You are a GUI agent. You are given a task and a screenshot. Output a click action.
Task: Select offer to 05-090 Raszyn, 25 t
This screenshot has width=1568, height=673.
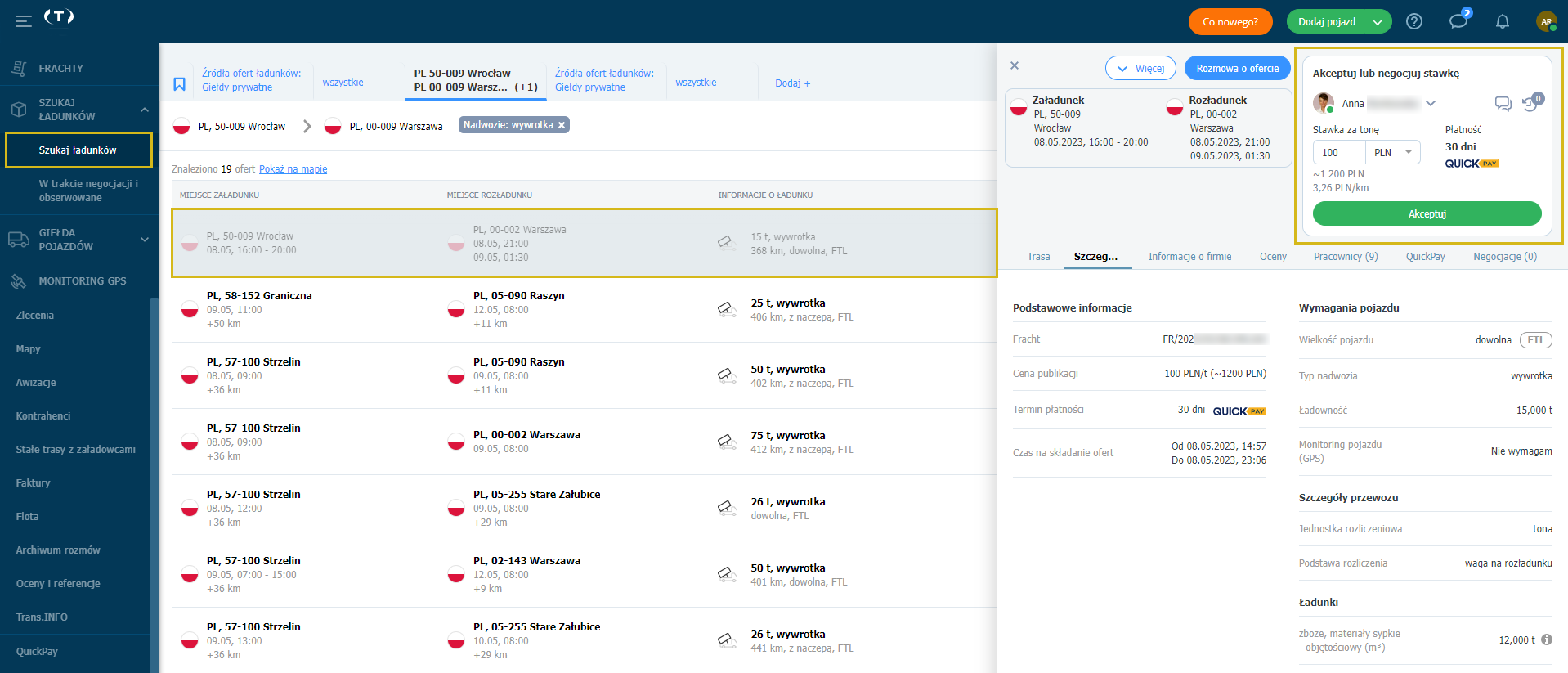(584, 310)
